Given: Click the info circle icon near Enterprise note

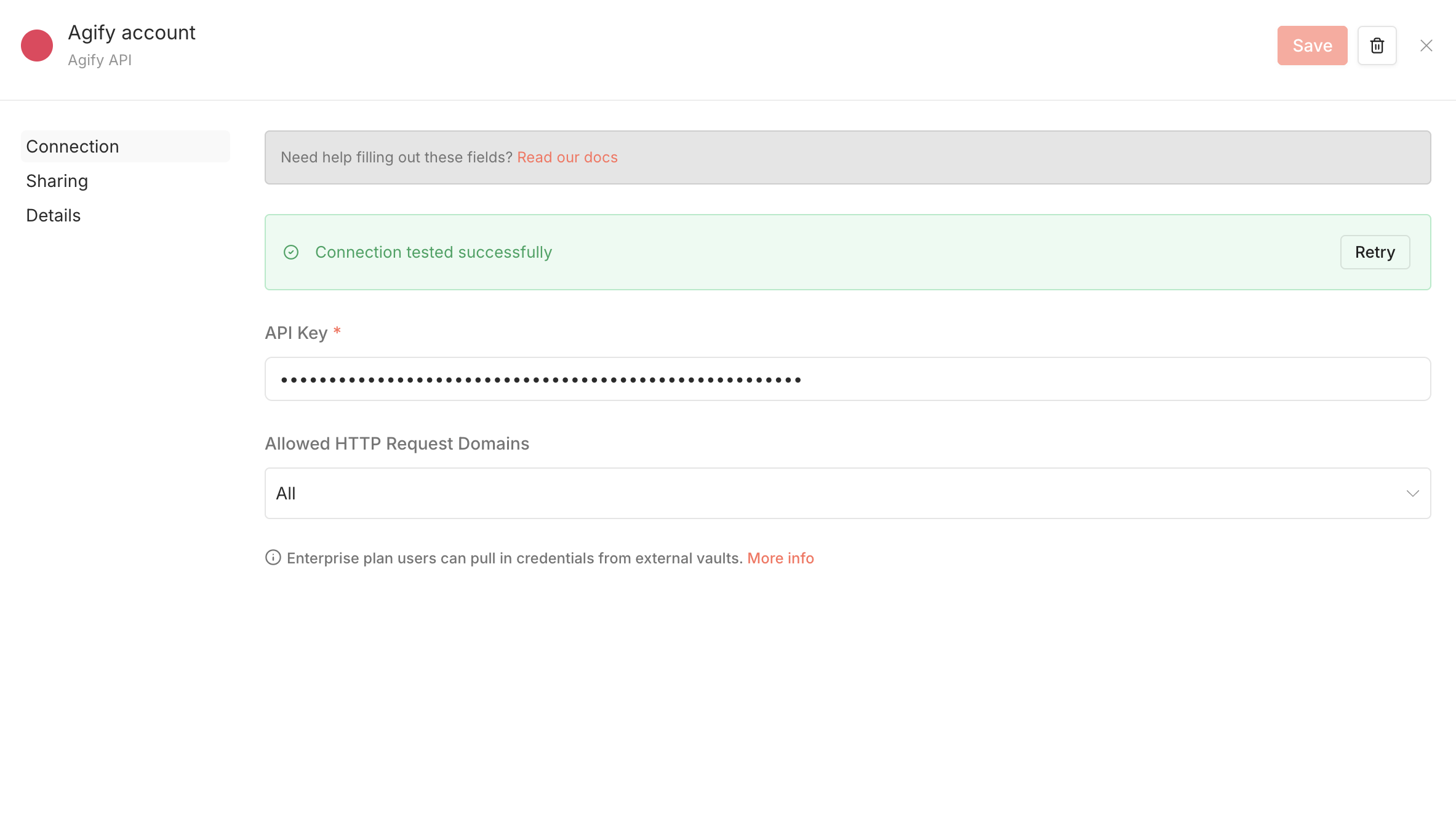Looking at the screenshot, I should click(x=273, y=557).
